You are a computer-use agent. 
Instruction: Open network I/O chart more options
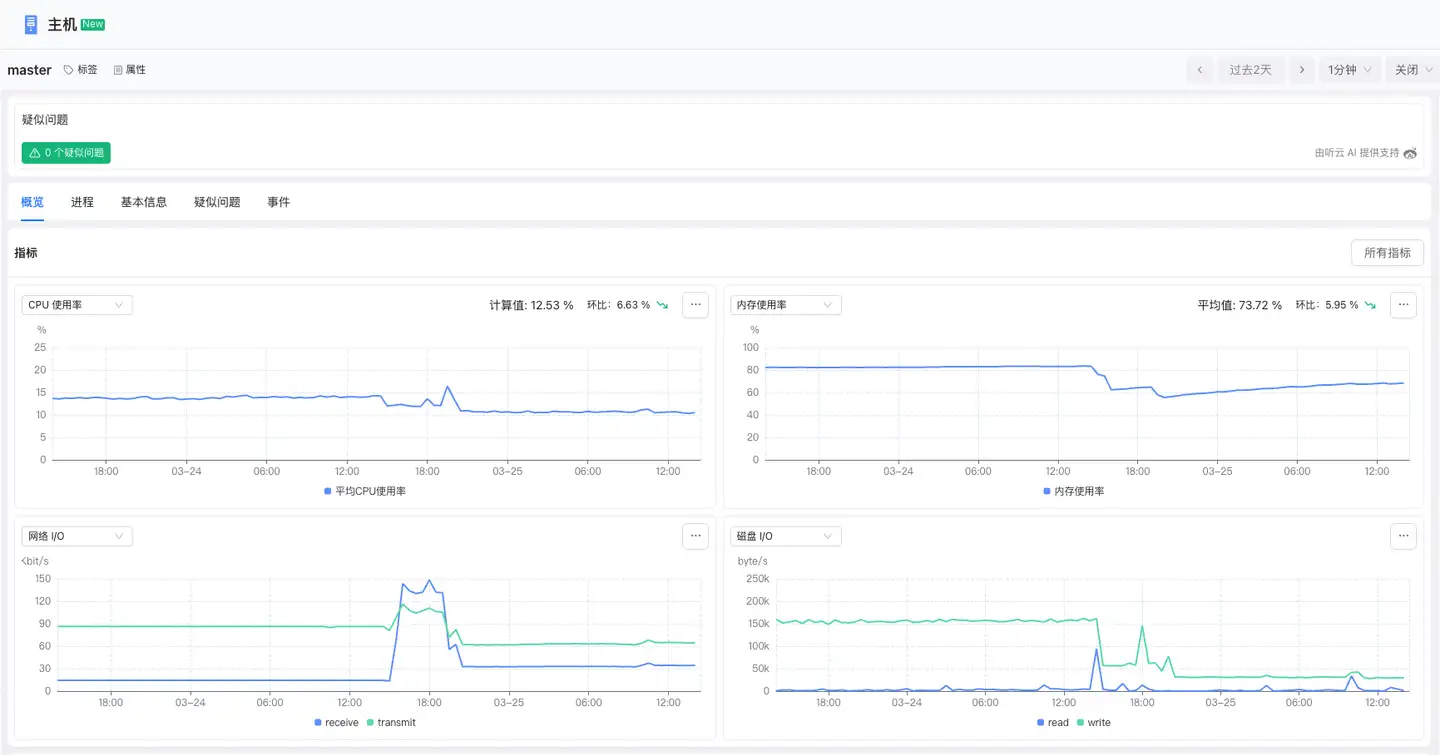695,536
